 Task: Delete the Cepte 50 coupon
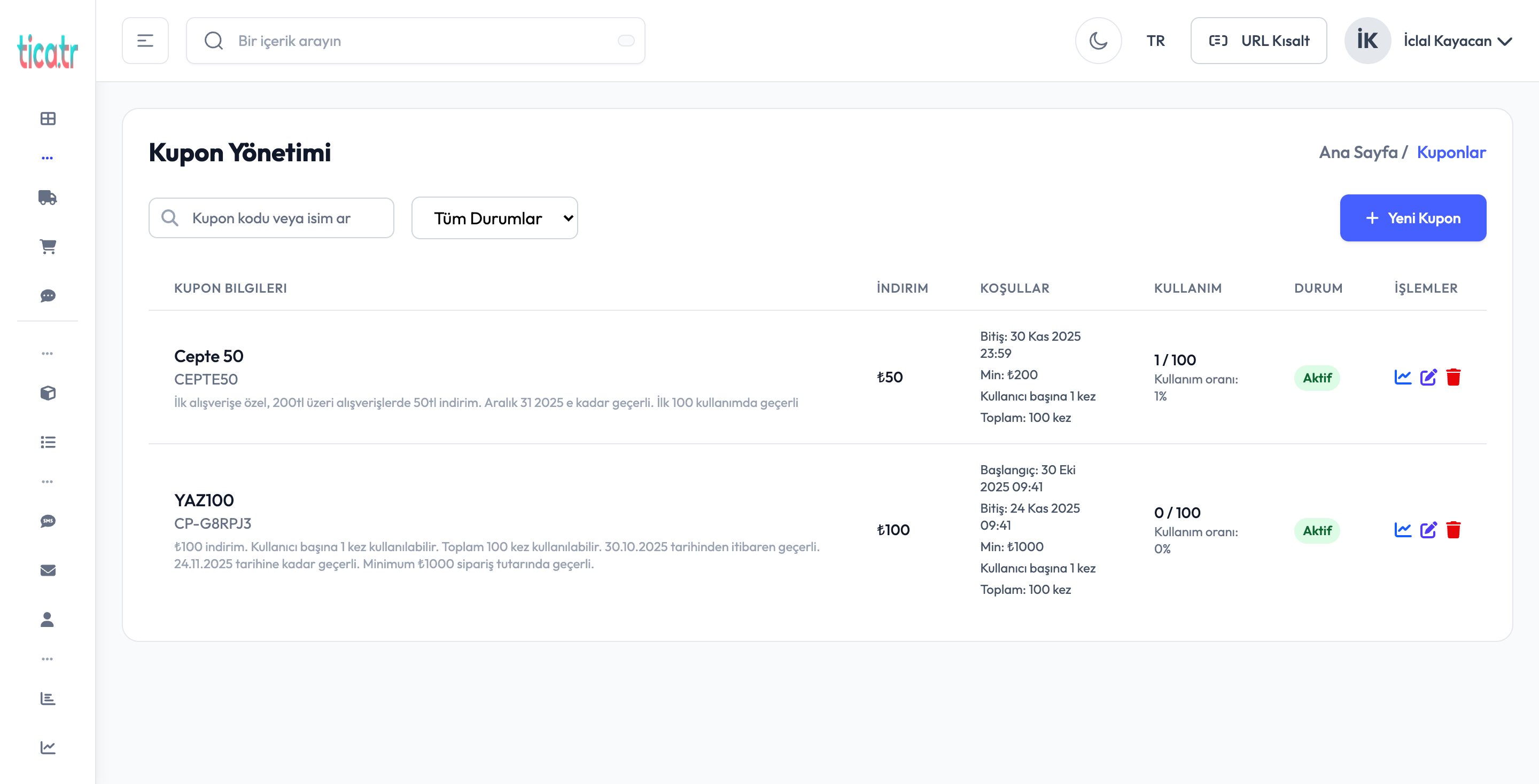click(x=1453, y=378)
